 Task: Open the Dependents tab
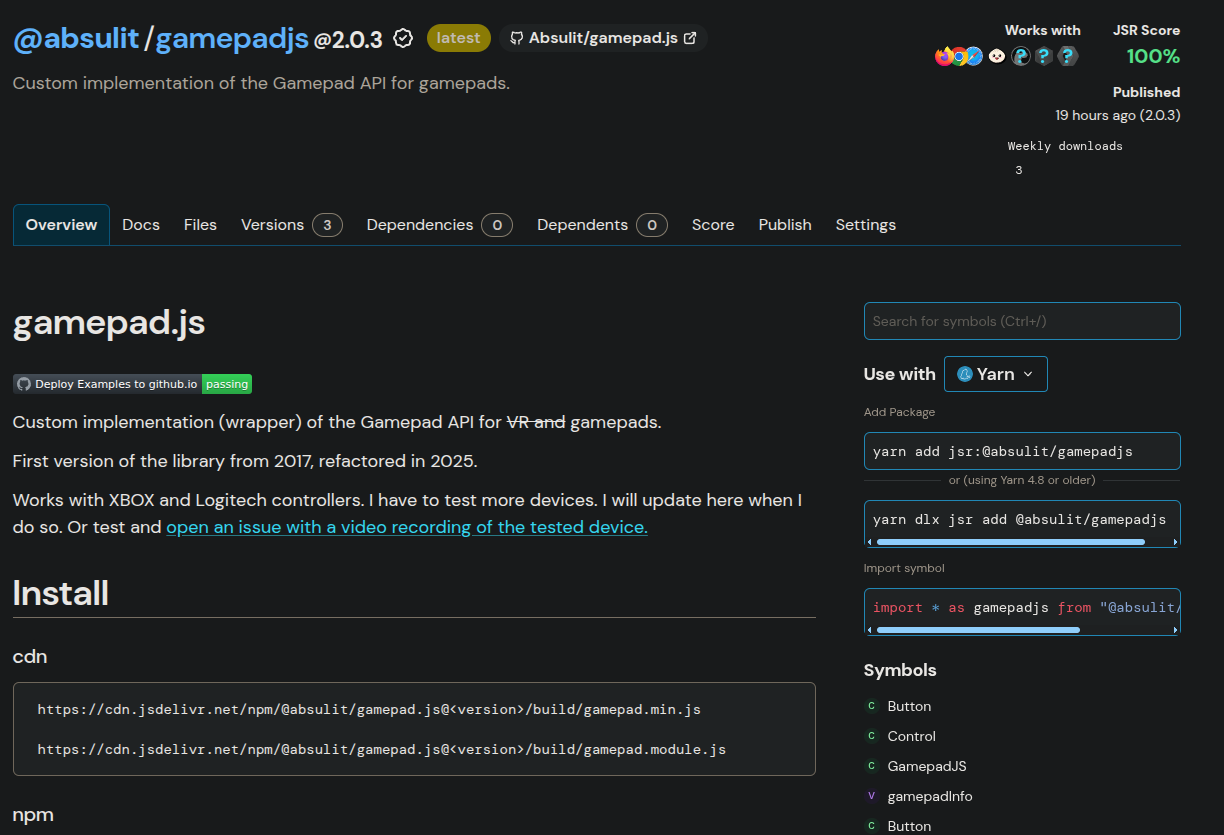(602, 225)
